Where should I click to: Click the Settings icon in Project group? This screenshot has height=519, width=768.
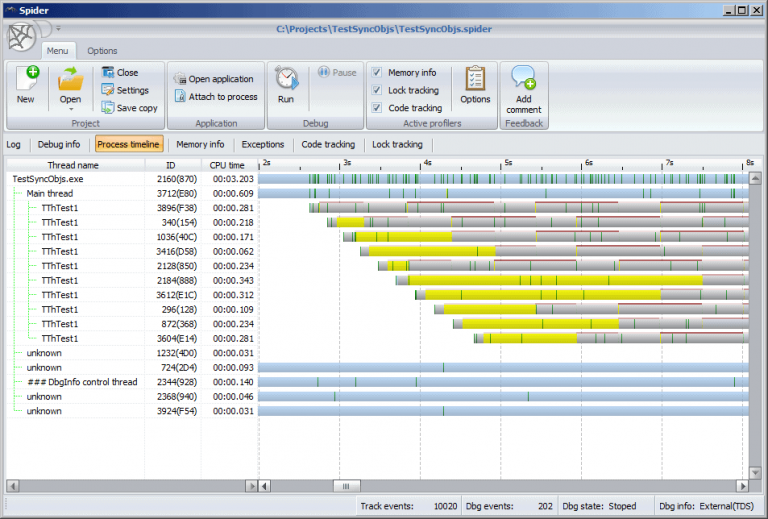click(x=109, y=90)
